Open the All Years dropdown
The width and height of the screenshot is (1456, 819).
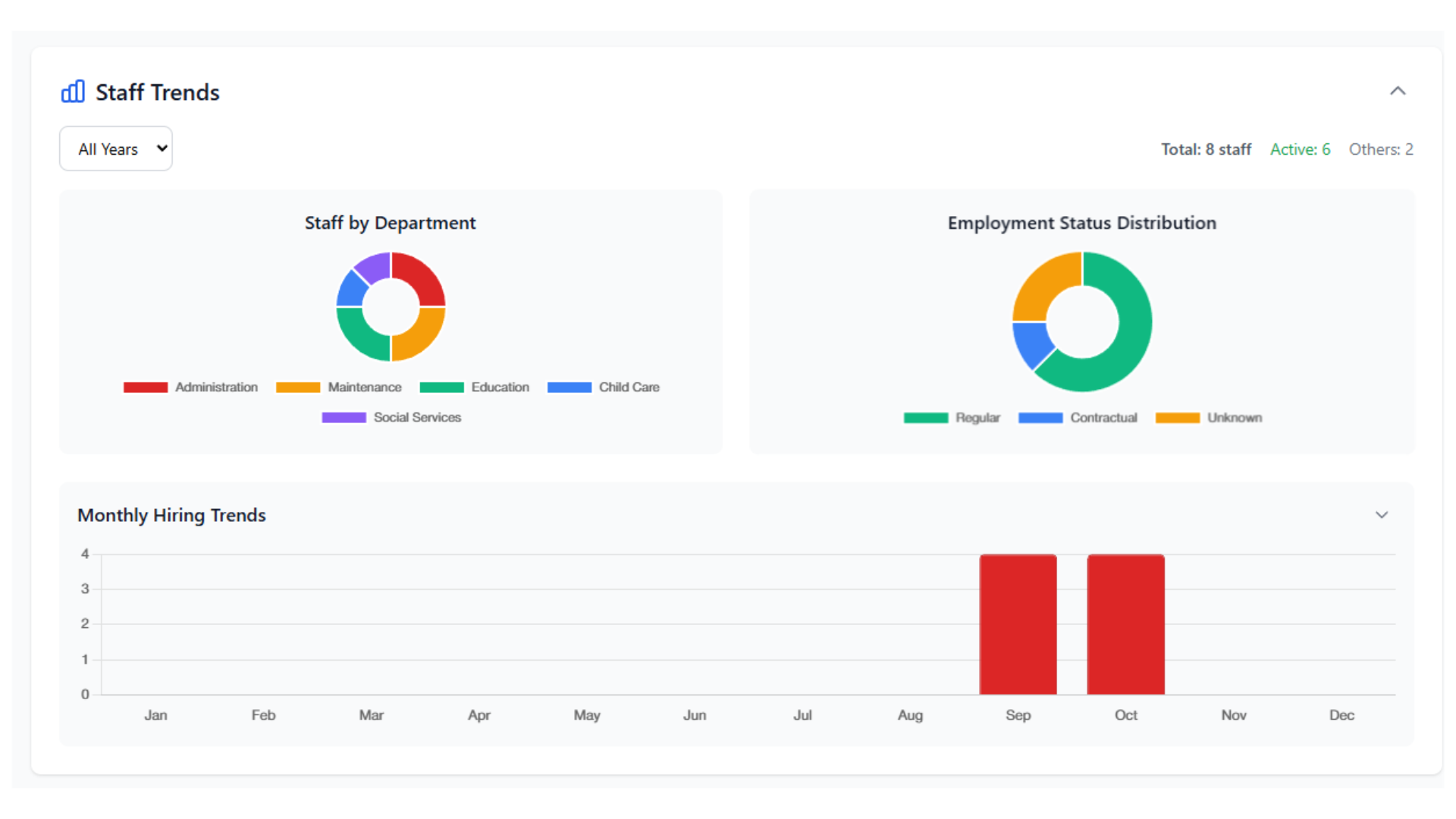[x=115, y=148]
